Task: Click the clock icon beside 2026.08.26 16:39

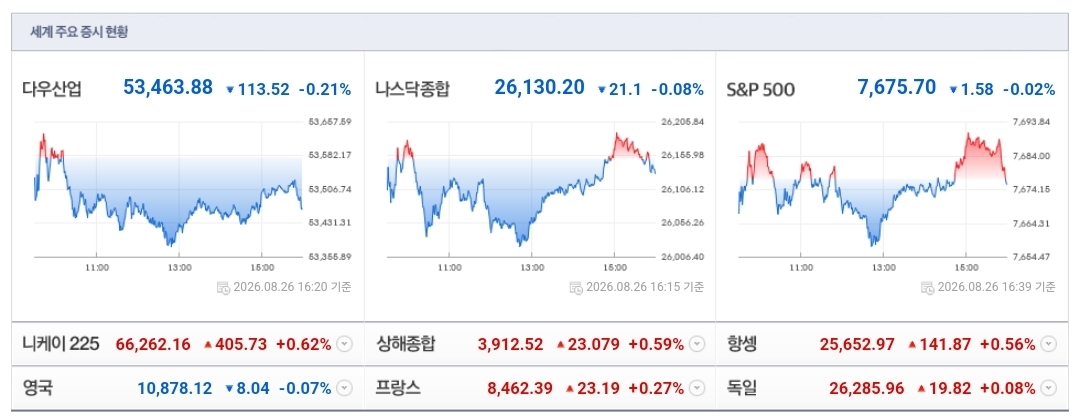Action: (928, 288)
